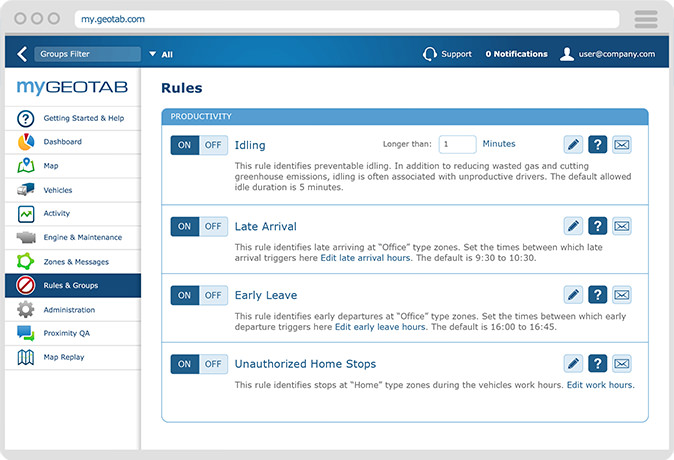Edit the Unauthorized Home Stops rule pencil icon
The image size is (674, 460).
pos(573,364)
